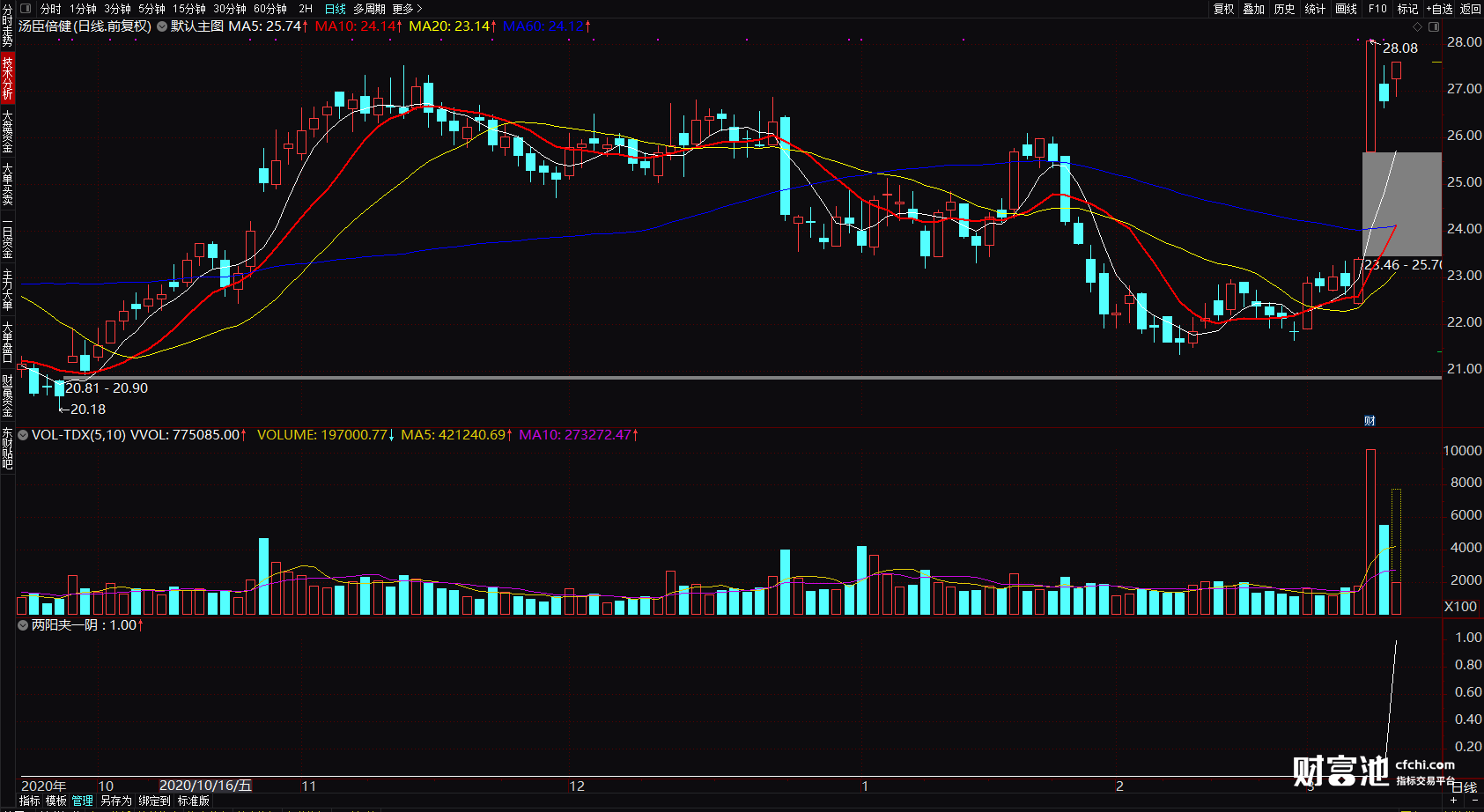The height and width of the screenshot is (812, 1484).
Task: Open the 两阳夹一阴 indicator dropdown arrow
Action: (x=23, y=625)
